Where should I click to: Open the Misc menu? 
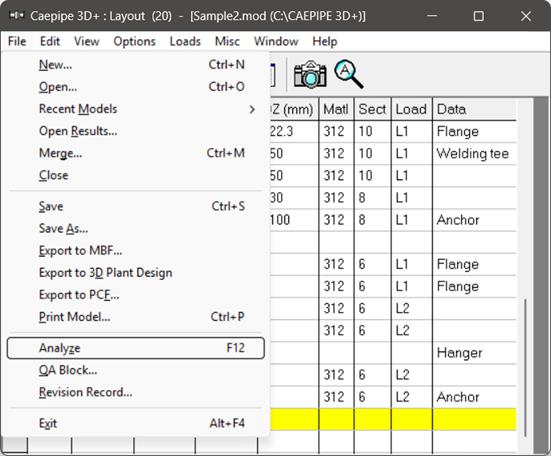[227, 41]
